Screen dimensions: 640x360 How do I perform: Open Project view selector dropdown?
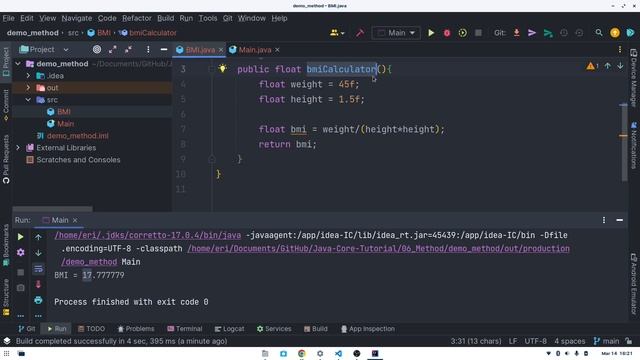pyautogui.click(x=44, y=49)
